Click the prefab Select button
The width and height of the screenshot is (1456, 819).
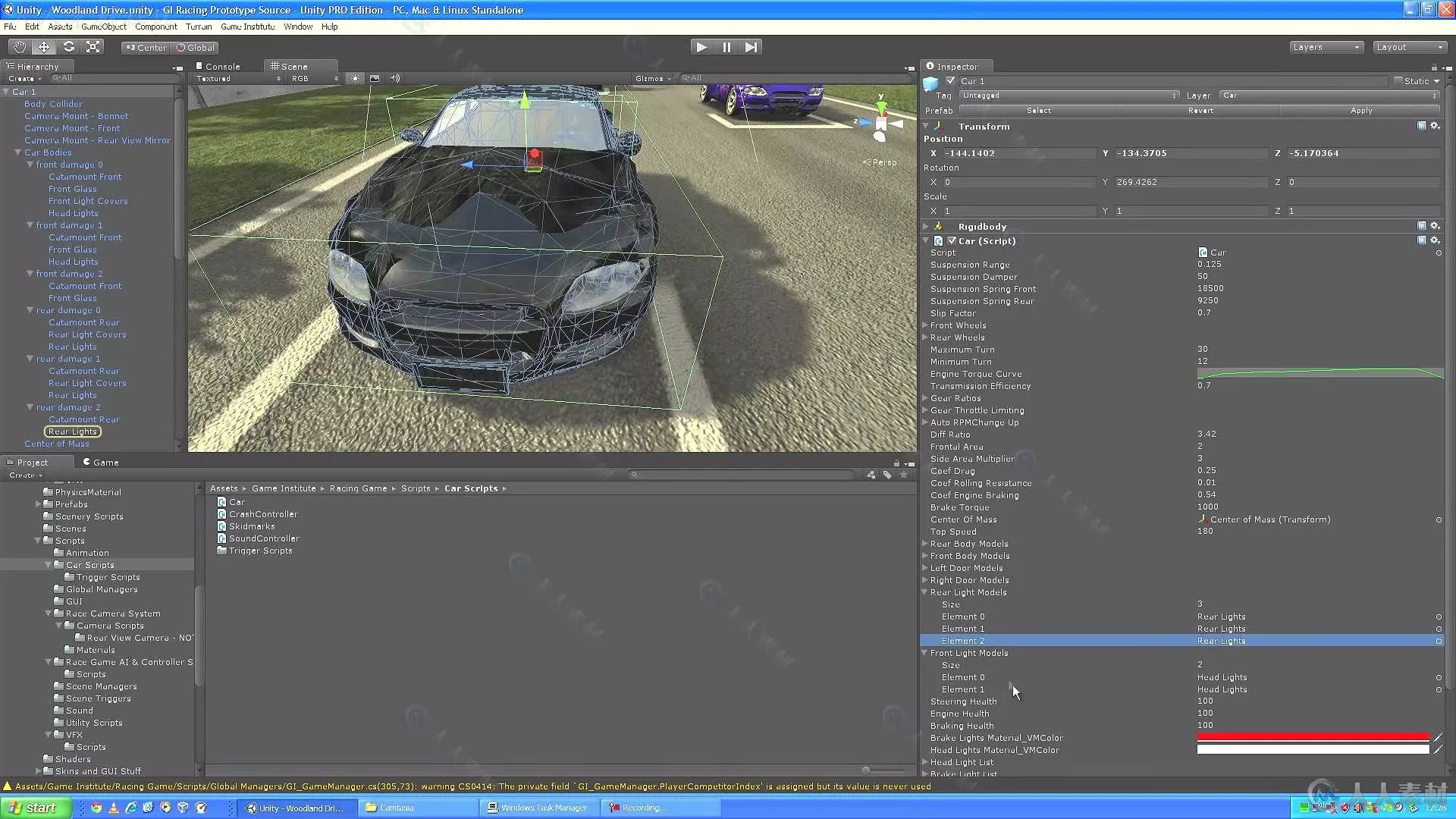tap(1039, 111)
